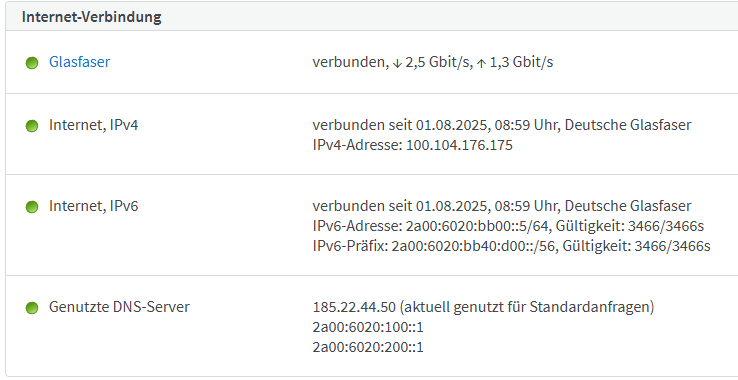738x380 pixels.
Task: Click the Internet, IPv4 label
Action: pos(94,125)
